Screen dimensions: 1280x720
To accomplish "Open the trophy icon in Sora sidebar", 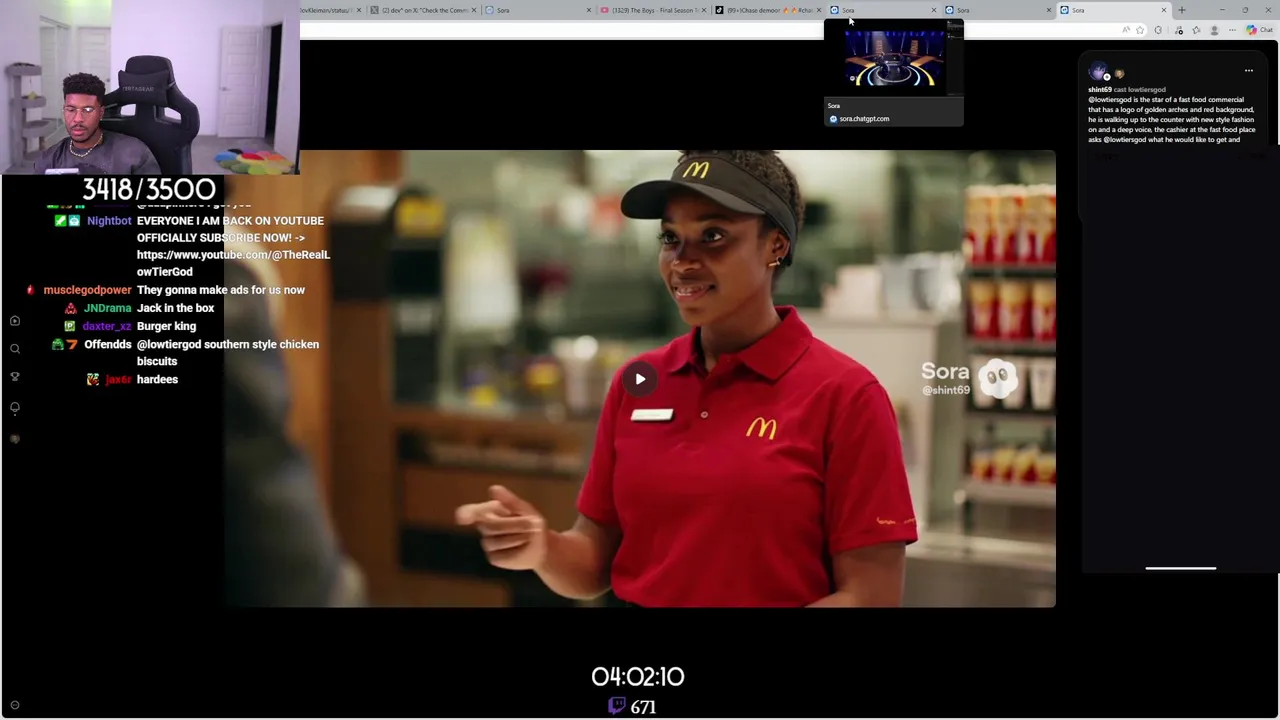I will click(15, 377).
